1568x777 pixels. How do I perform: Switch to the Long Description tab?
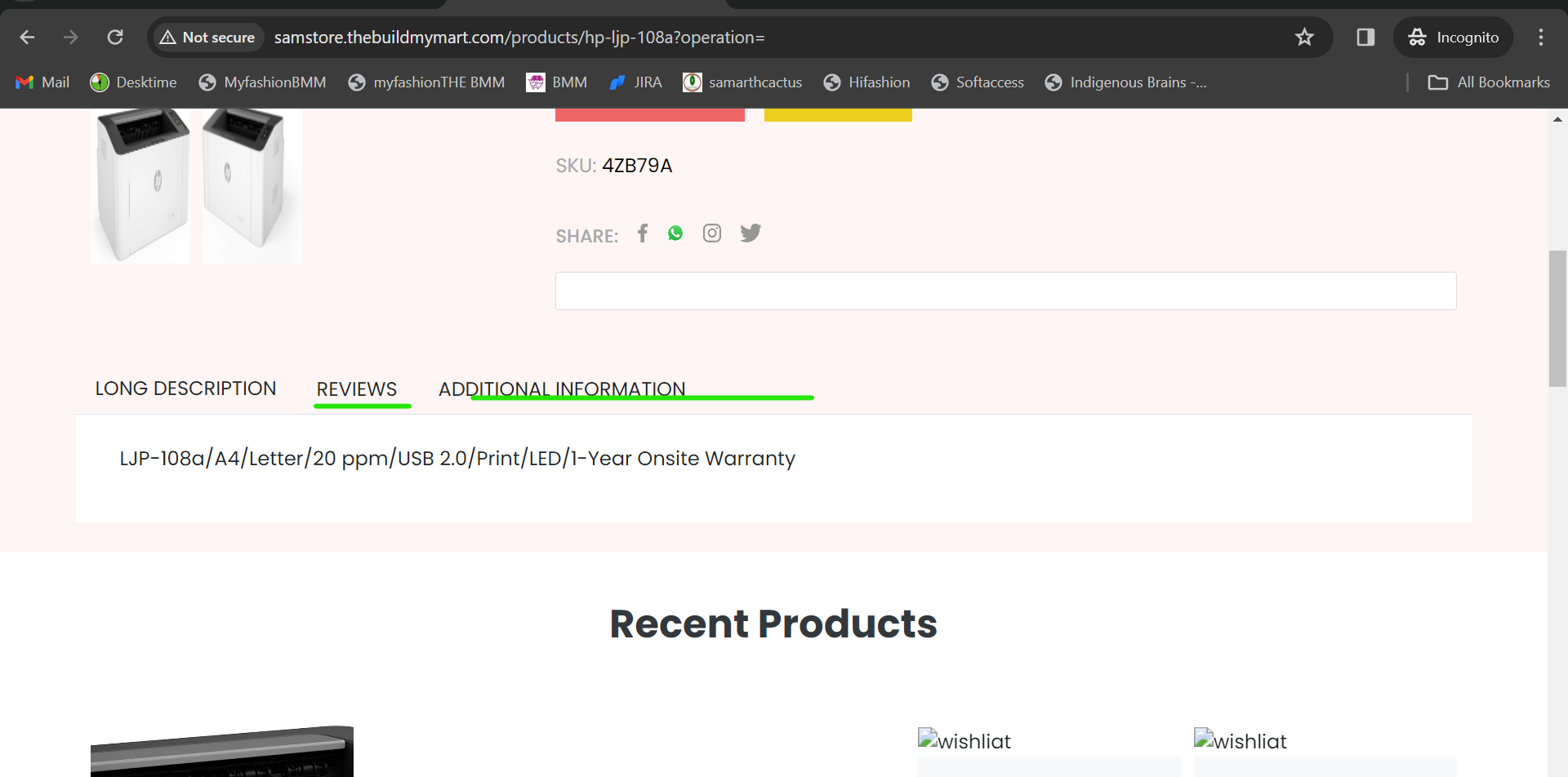point(185,388)
